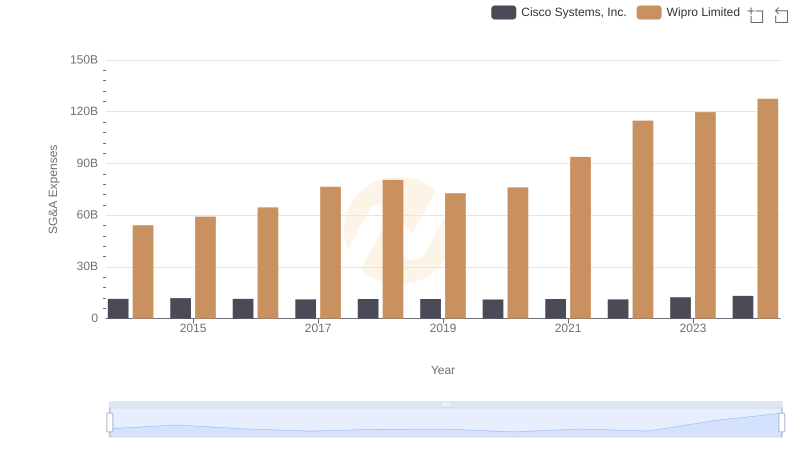Click the Wipro bar for 2017
Viewport: 800px width, 461px height.
[331, 253]
